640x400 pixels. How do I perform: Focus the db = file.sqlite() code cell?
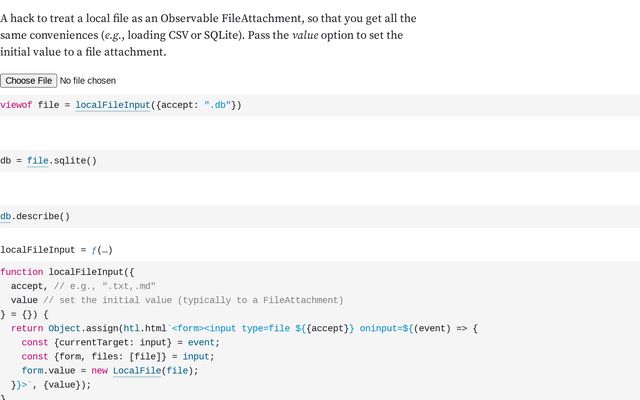coord(320,161)
